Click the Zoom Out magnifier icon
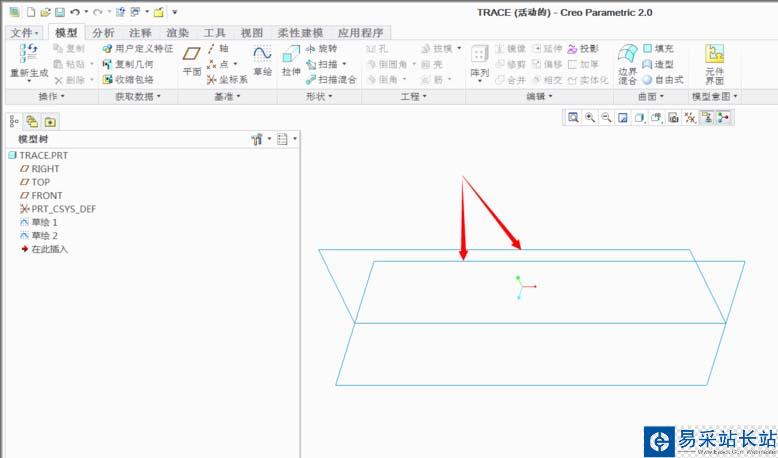 pos(606,118)
